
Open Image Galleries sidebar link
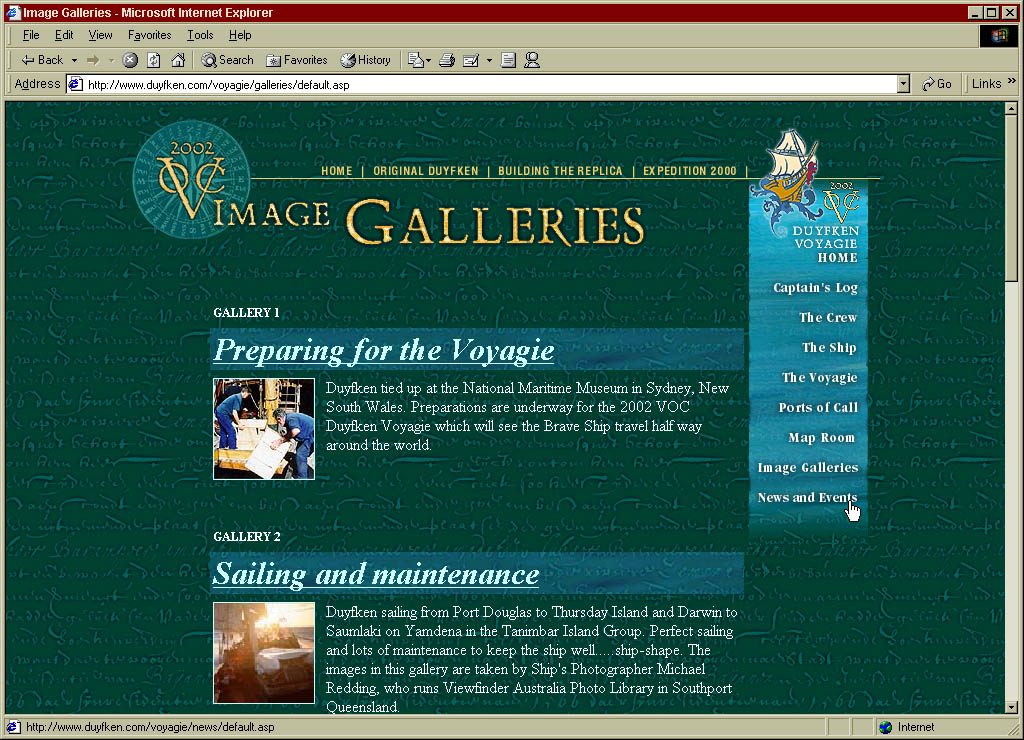(808, 468)
